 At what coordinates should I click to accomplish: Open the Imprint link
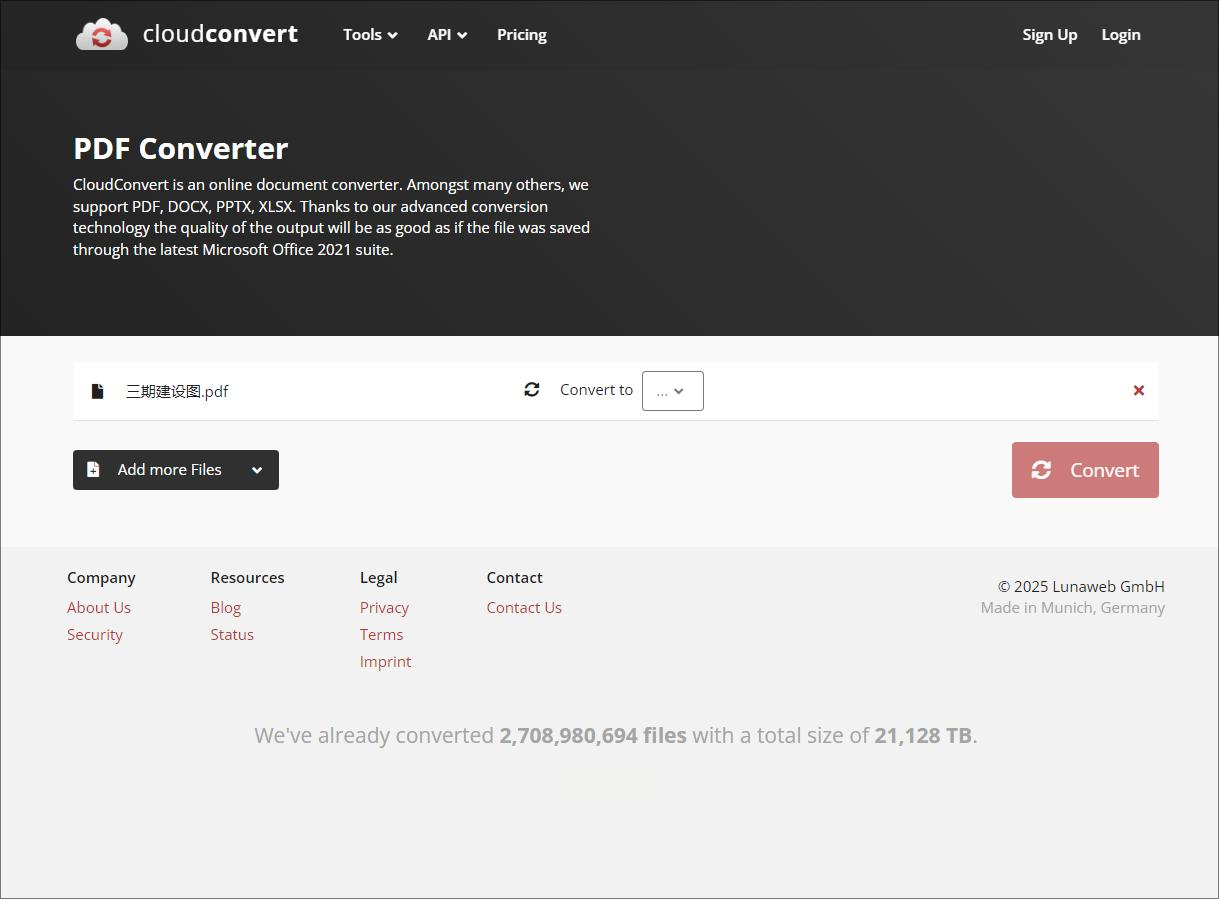pos(385,661)
